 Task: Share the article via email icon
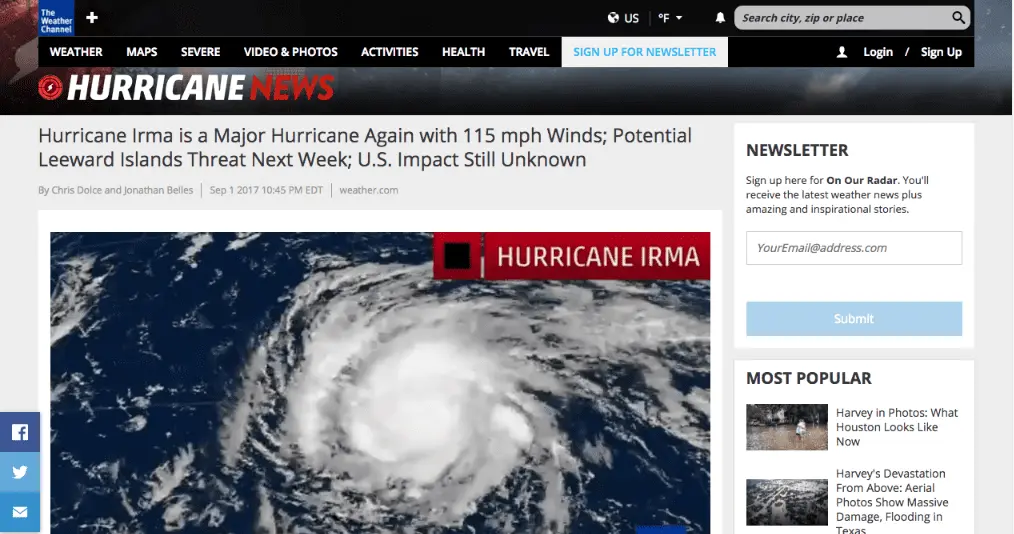click(20, 513)
